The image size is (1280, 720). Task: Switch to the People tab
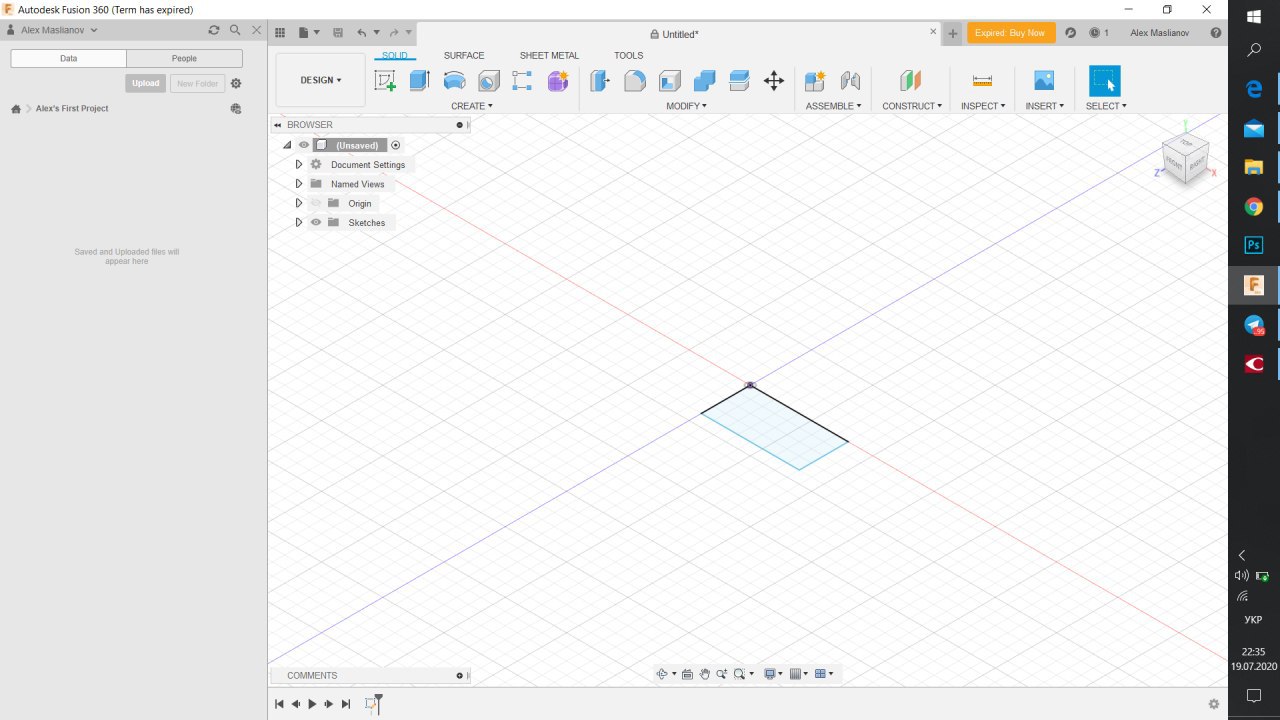[x=185, y=58]
